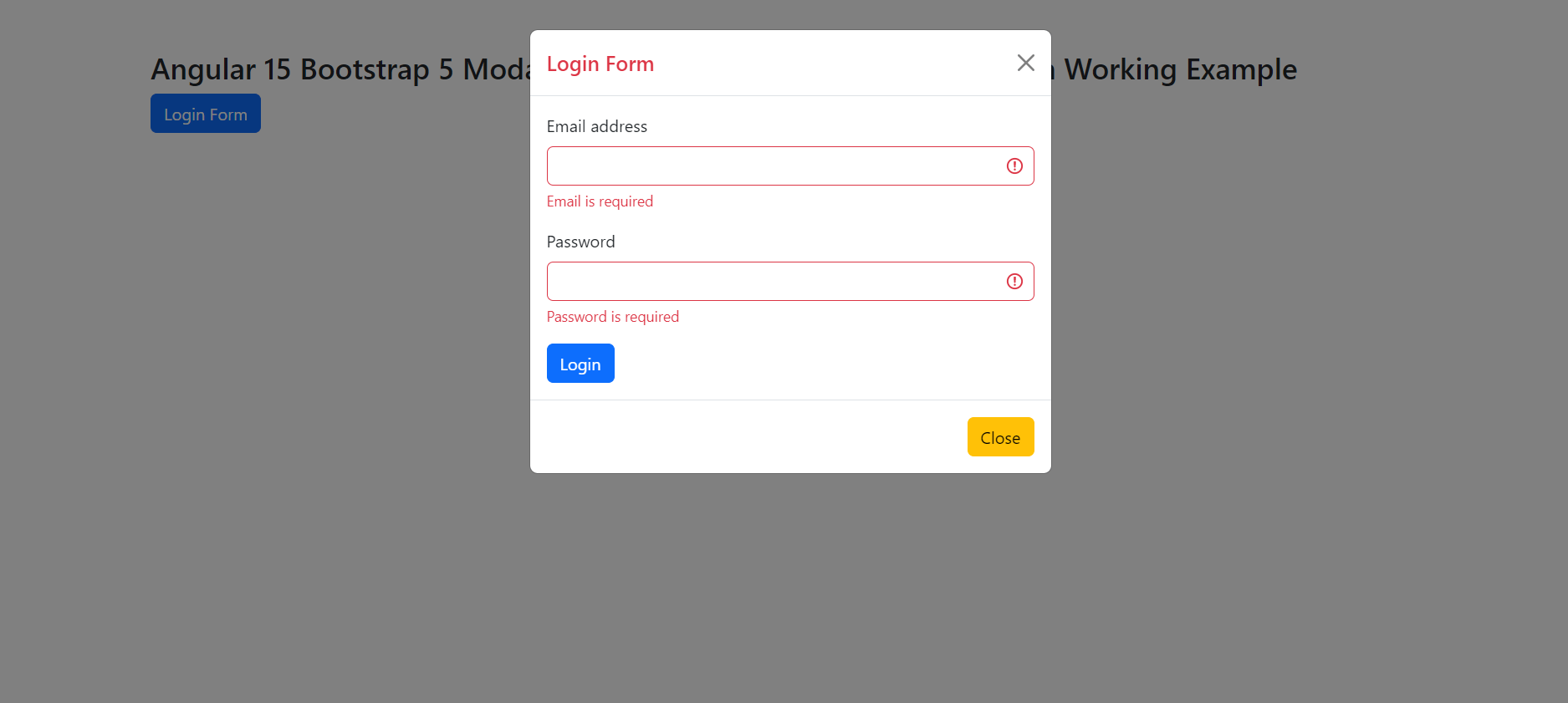Select the 'Password is required' error message
This screenshot has width=1568, height=703.
[x=613, y=316]
